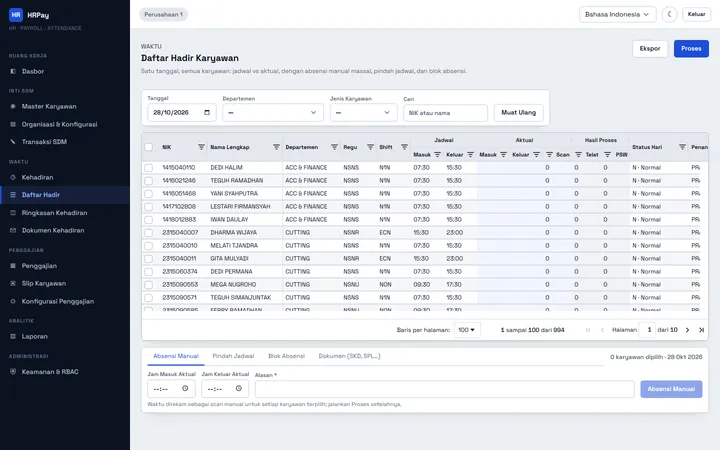Open filter for Departemen column
This screenshot has width=720, height=450.
click(334, 147)
